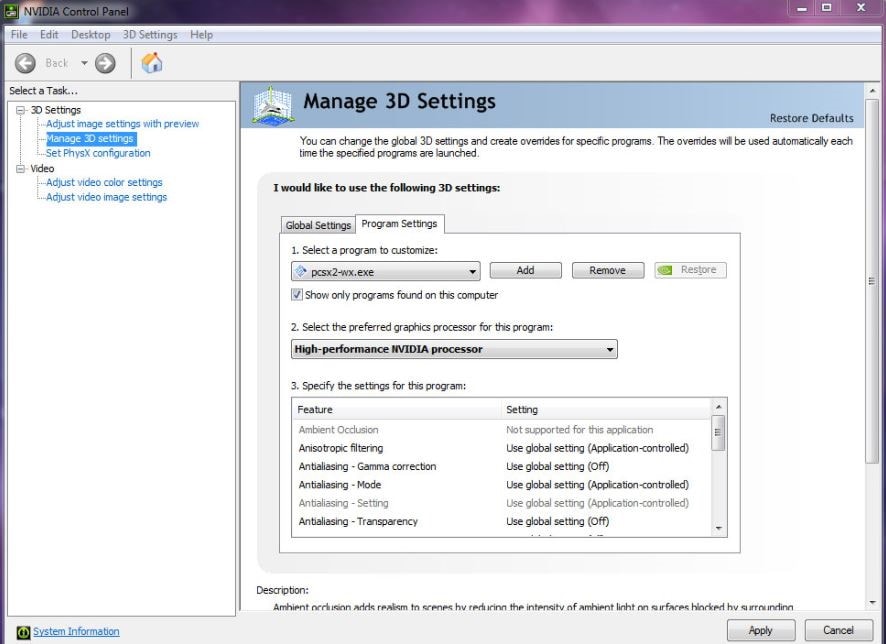Select Adjust image settings with preview
Image resolution: width=886 pixels, height=644 pixels.
click(x=123, y=124)
